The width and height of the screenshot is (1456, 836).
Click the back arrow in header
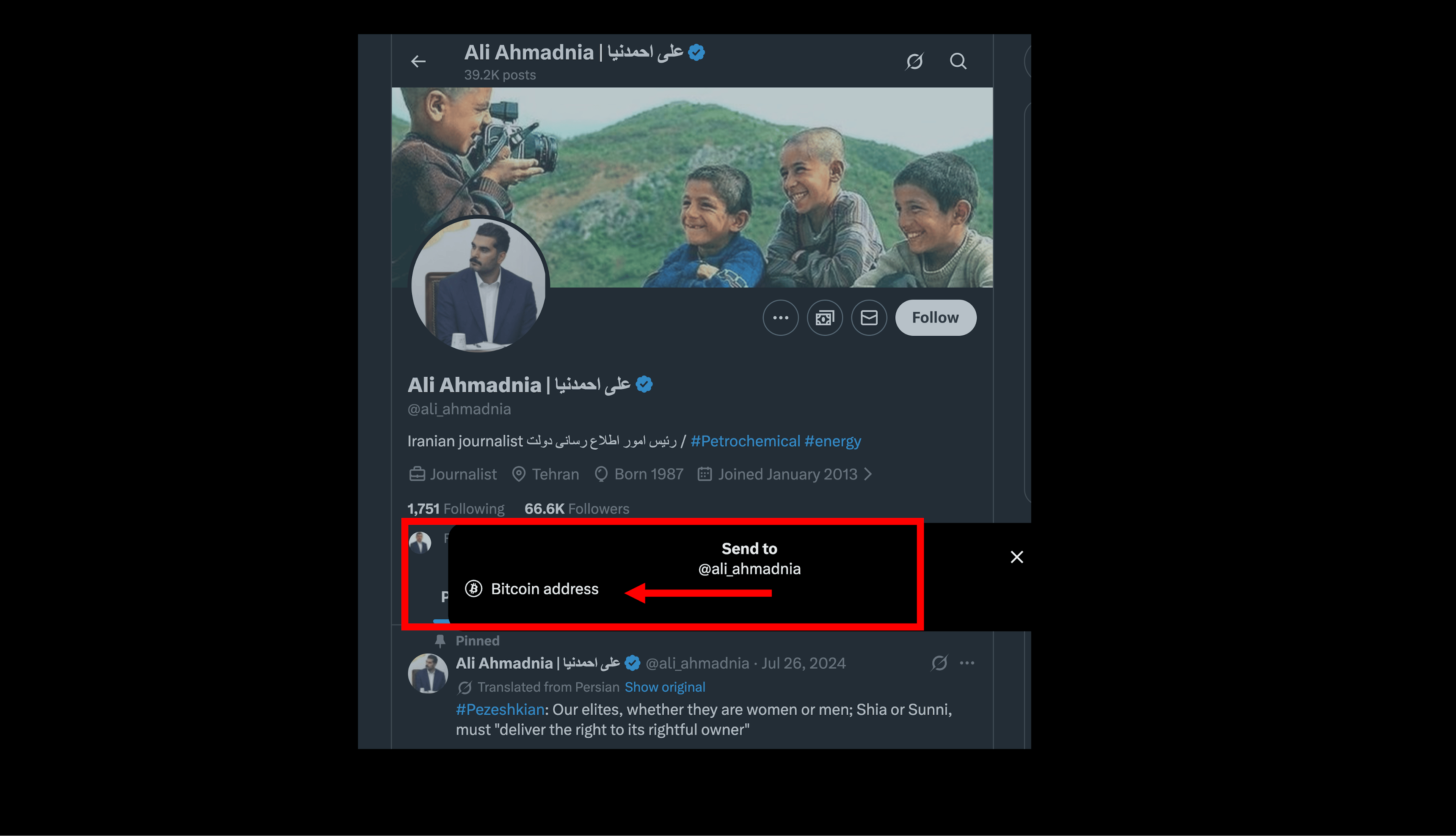point(418,61)
